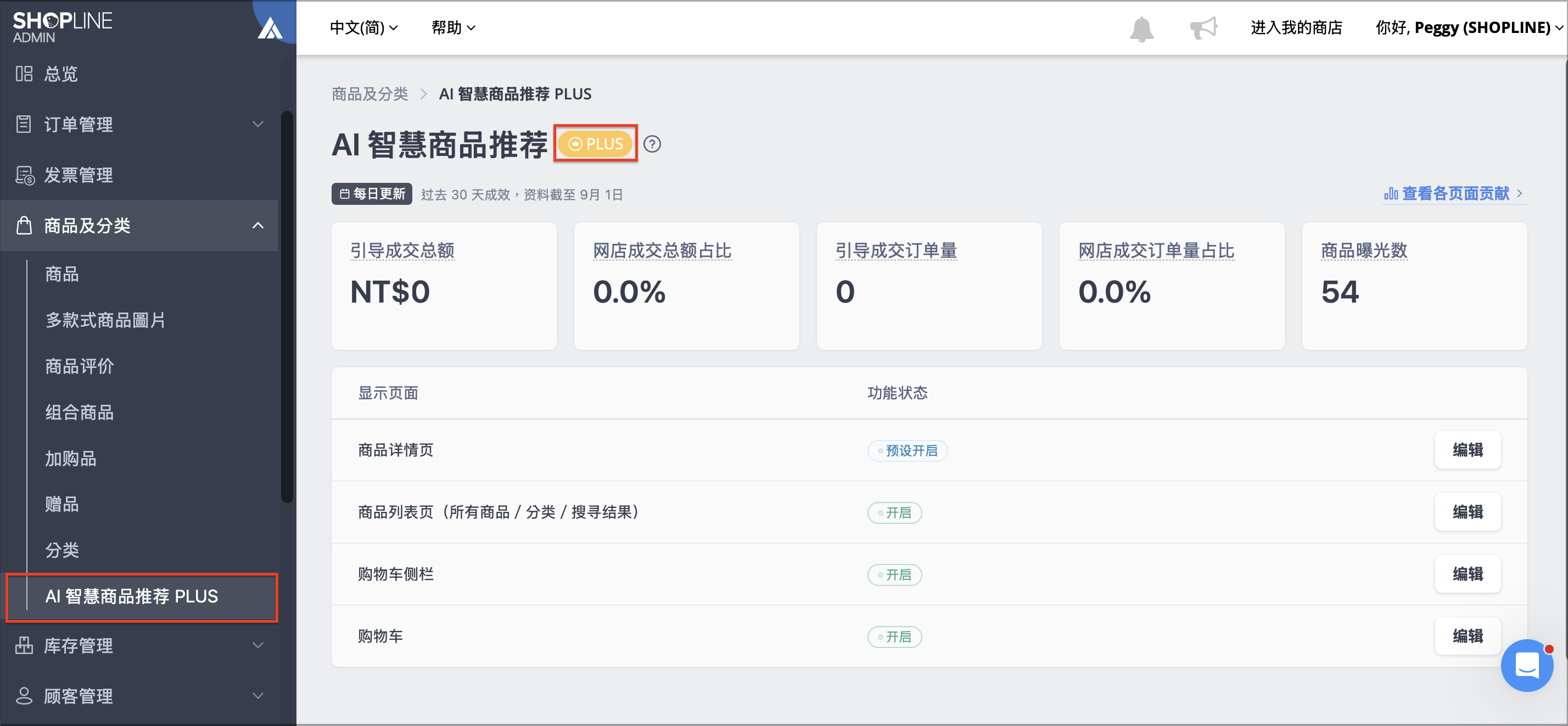Click the customer management (顾客管理) person icon

point(24,696)
